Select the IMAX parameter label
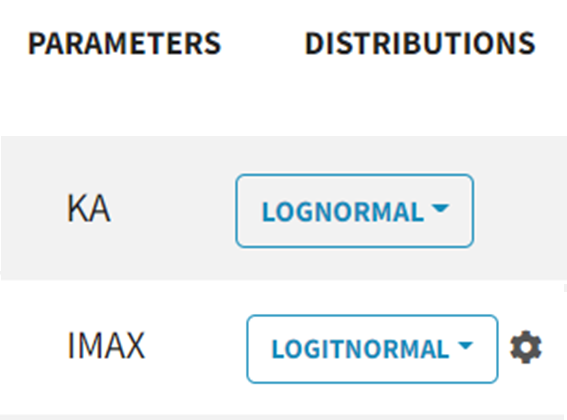Screen dimensions: 567x420 pyautogui.click(x=106, y=345)
